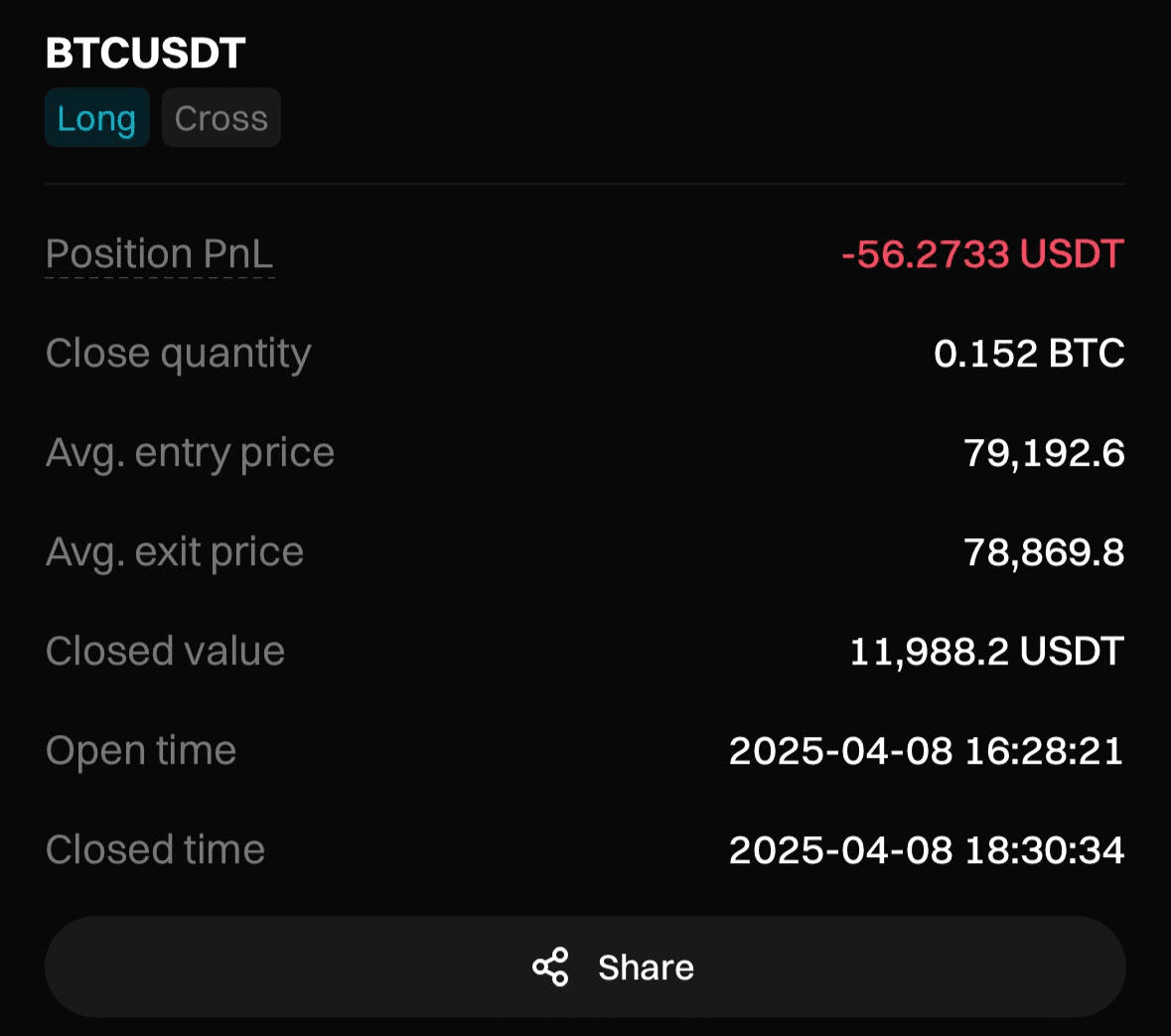This screenshot has width=1171, height=1036.
Task: Click the BTCUSDT pair title
Action: coord(145,54)
